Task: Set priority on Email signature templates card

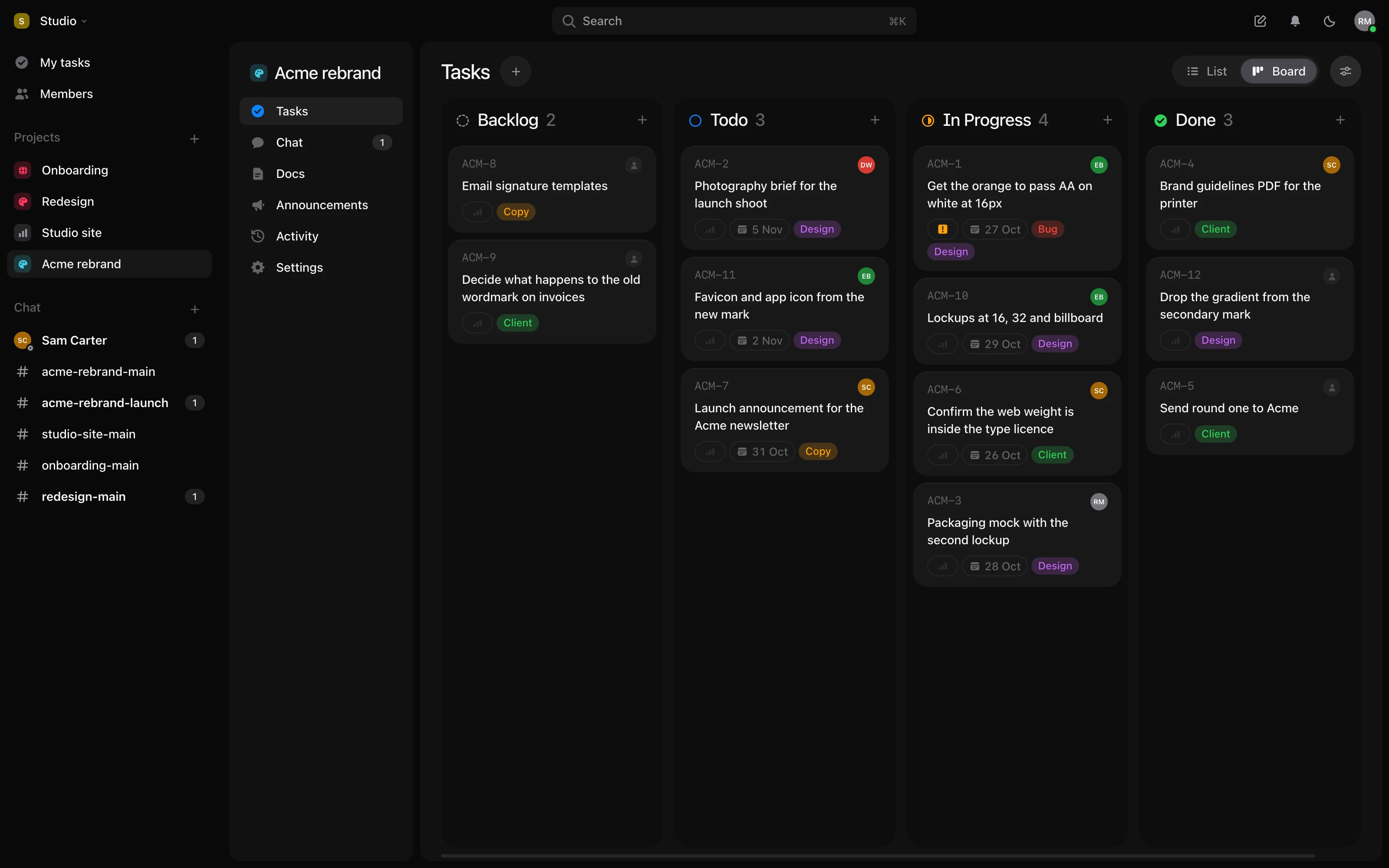Action: (477, 212)
